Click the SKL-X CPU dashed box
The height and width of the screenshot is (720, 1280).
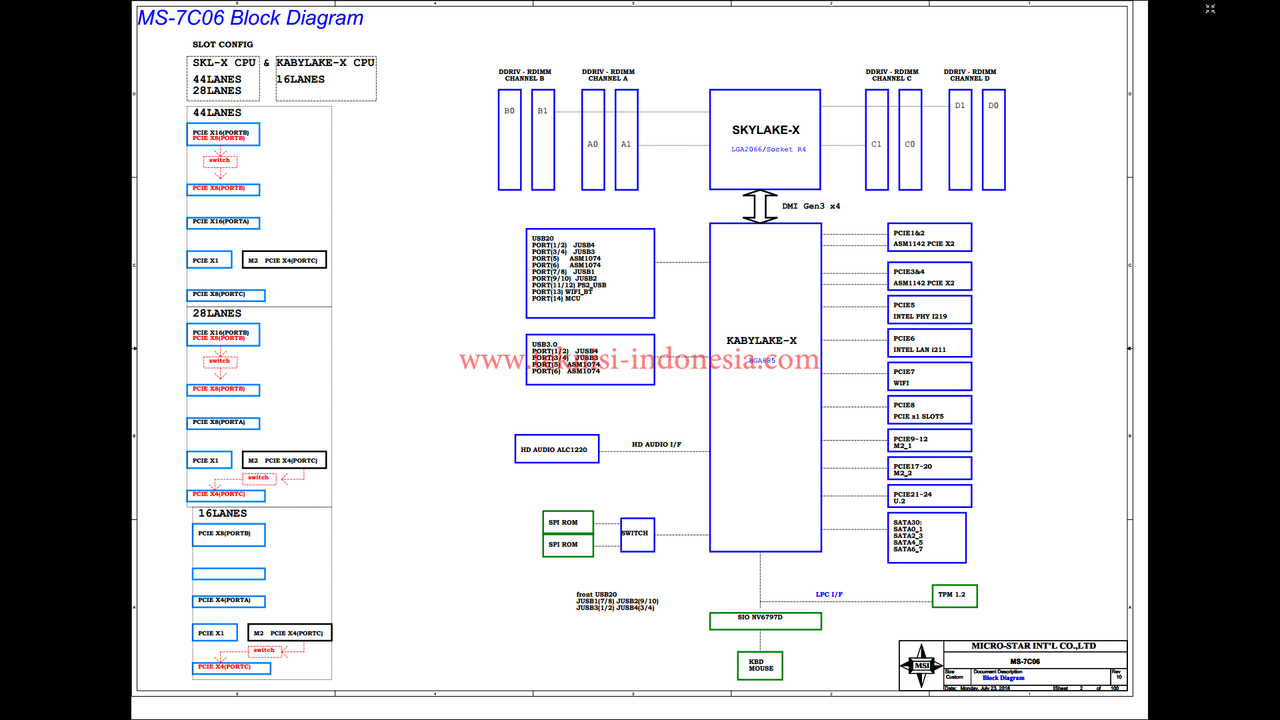click(223, 78)
